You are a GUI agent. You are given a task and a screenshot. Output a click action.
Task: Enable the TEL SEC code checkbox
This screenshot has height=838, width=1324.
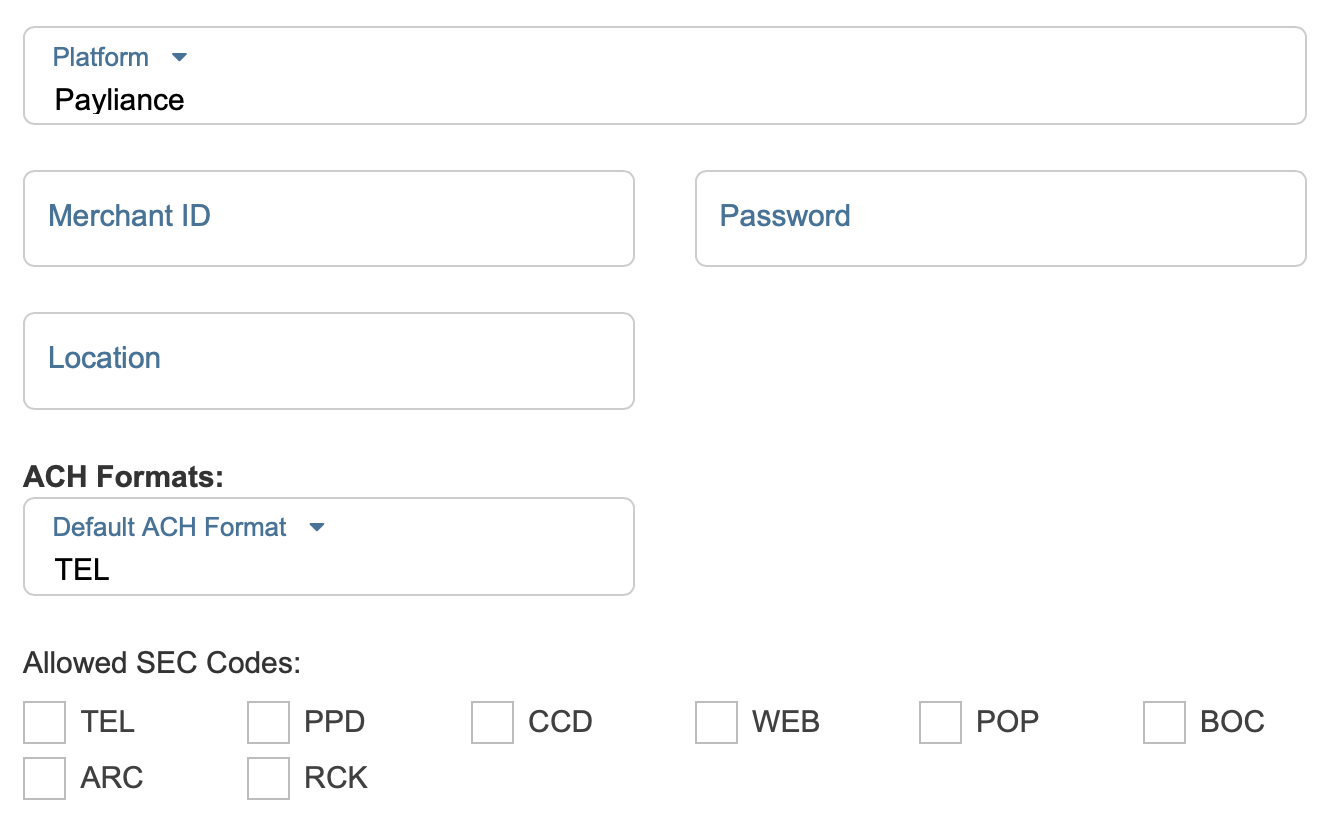click(x=44, y=722)
